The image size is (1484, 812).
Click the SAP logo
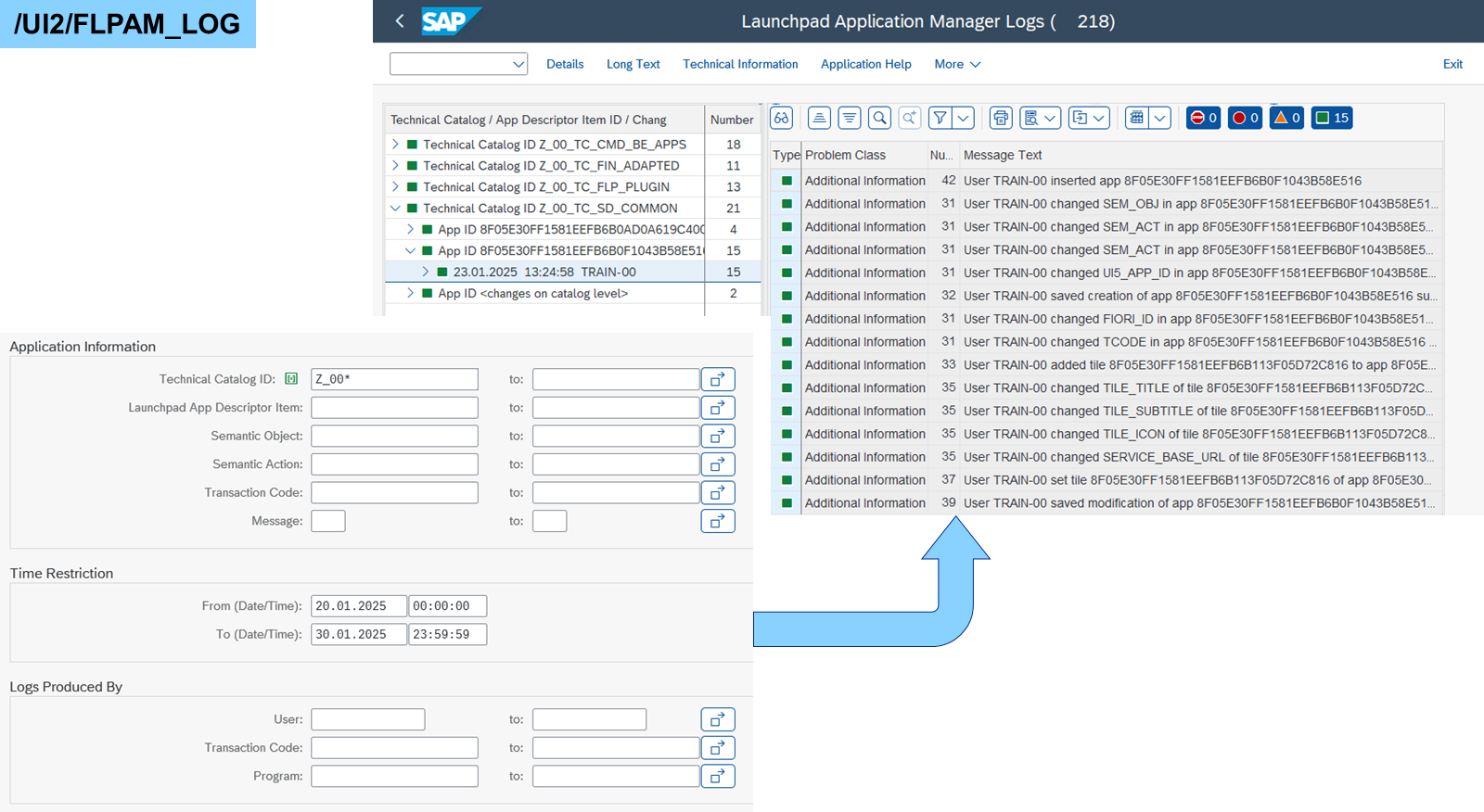pyautogui.click(x=451, y=20)
